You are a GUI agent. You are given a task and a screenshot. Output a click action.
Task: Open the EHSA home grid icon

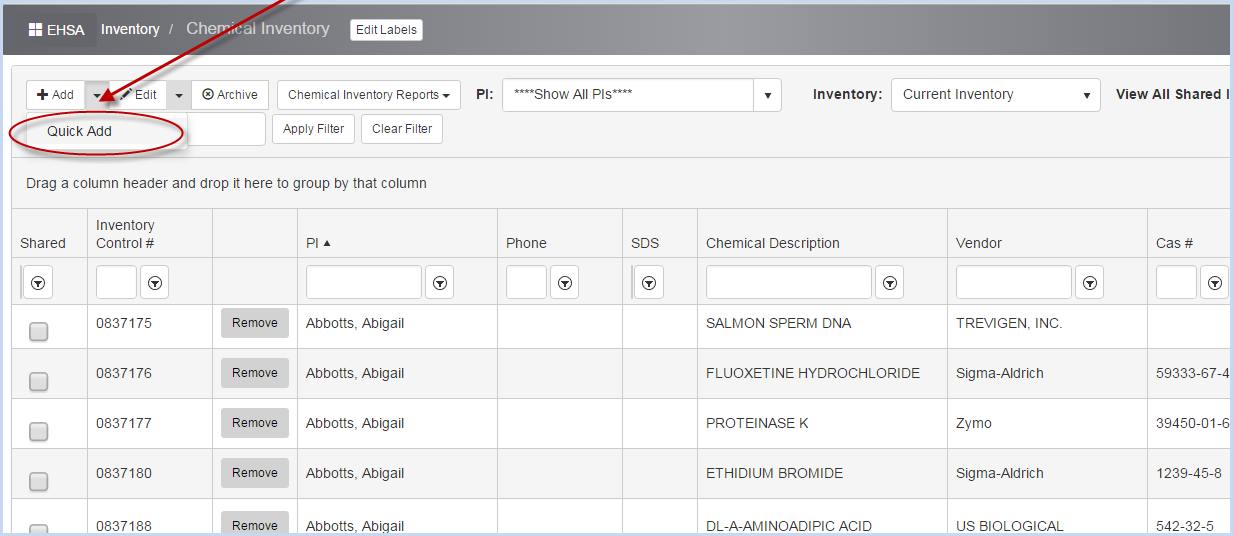(35, 30)
